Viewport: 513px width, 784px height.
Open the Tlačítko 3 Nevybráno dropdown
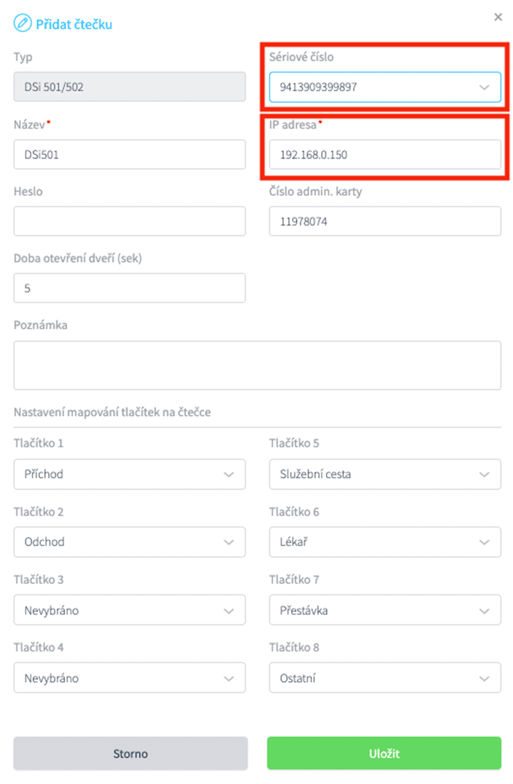click(130, 610)
